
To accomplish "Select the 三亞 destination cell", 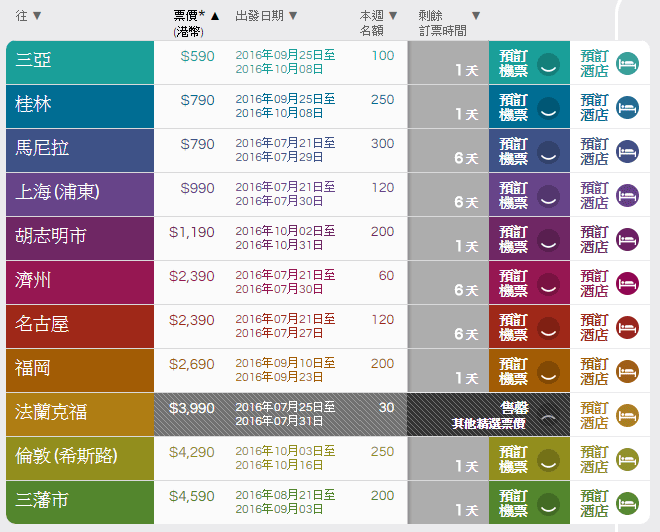I will (x=80, y=62).
